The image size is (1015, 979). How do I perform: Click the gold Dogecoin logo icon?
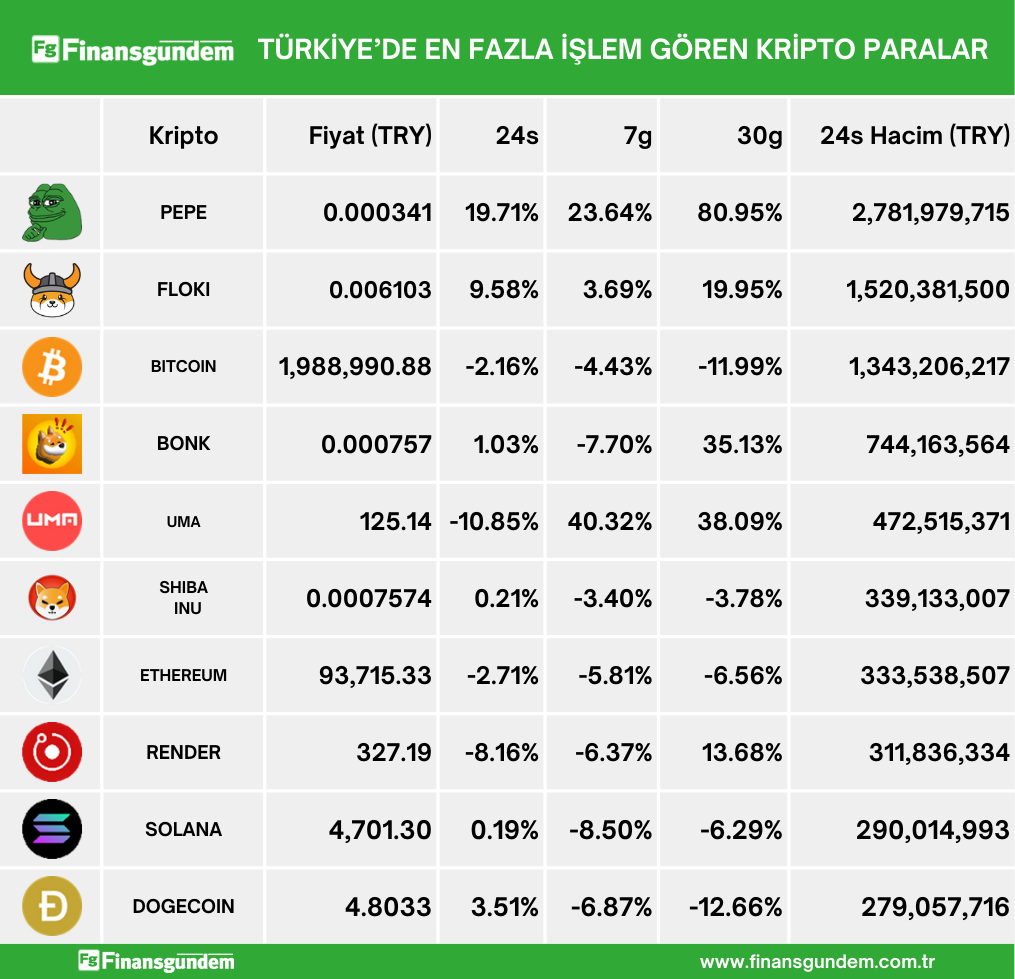click(x=52, y=906)
